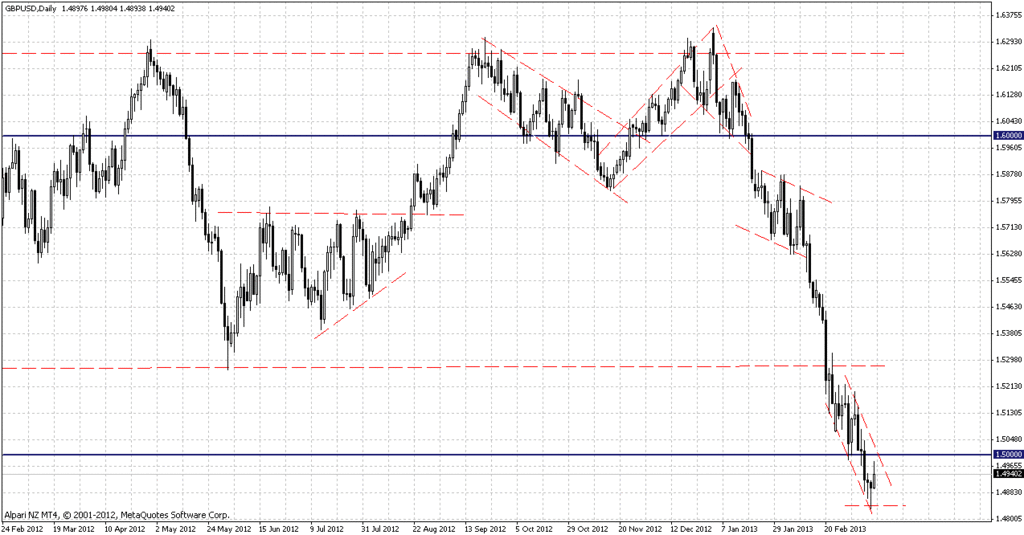Click the 1.51305 price axis label
This screenshot has width=1024, height=535.
pos(1009,413)
